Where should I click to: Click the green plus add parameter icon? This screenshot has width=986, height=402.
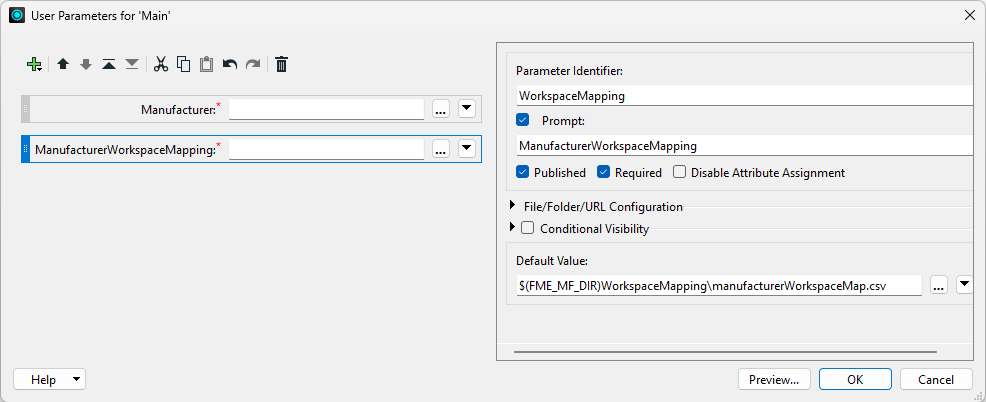coord(34,64)
